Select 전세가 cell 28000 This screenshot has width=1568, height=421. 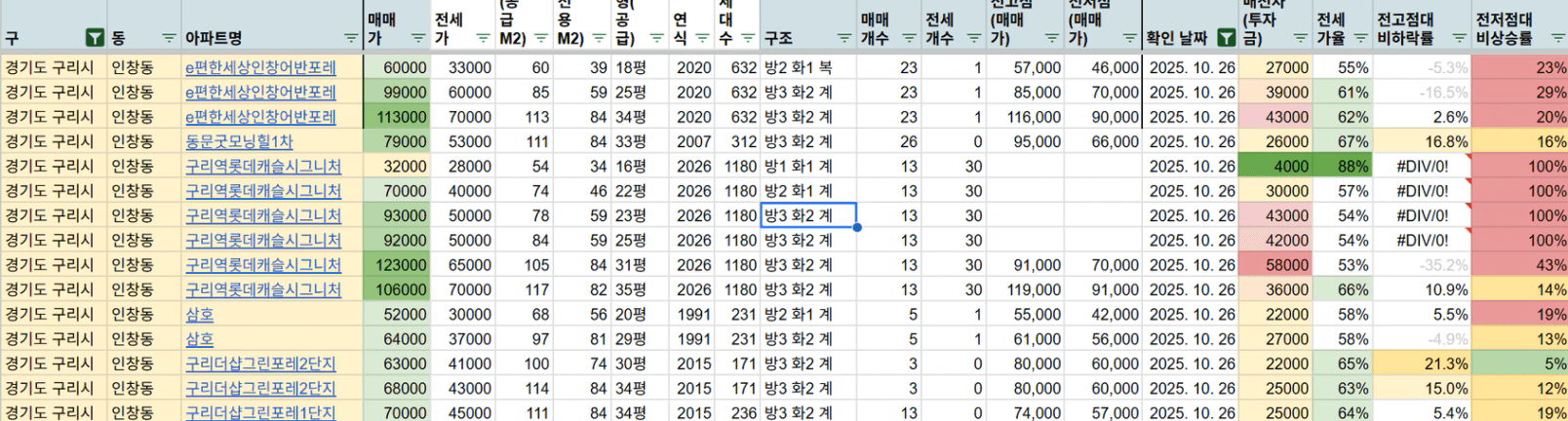coord(462,167)
